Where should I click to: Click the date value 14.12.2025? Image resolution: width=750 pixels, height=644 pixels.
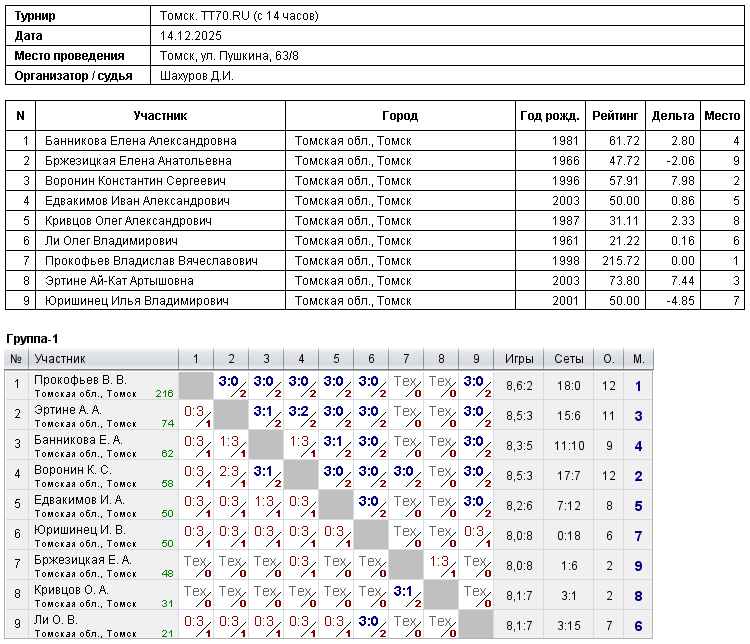tap(189, 36)
